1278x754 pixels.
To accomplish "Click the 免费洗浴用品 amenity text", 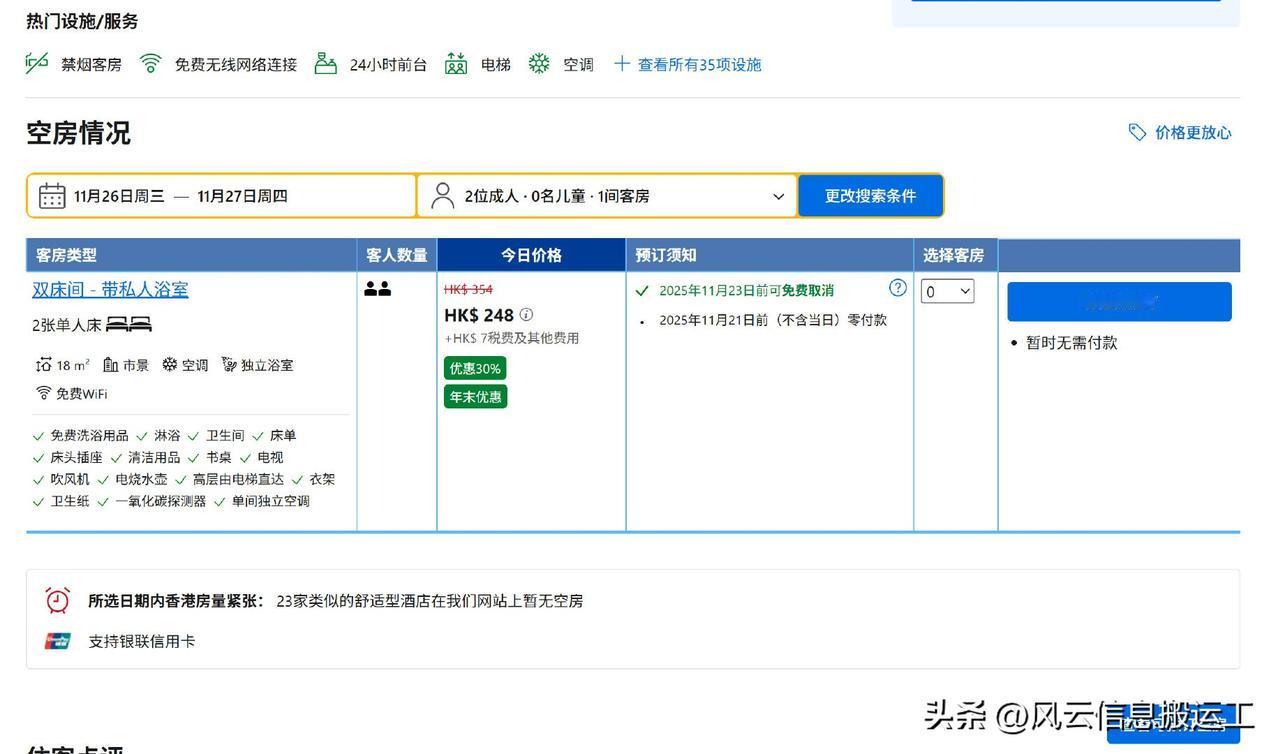I will (90, 436).
